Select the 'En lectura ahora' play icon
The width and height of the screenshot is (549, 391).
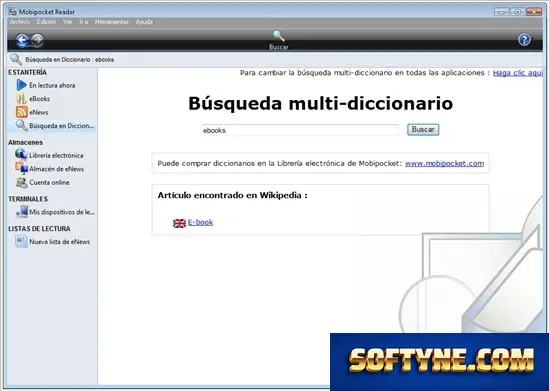pos(21,85)
